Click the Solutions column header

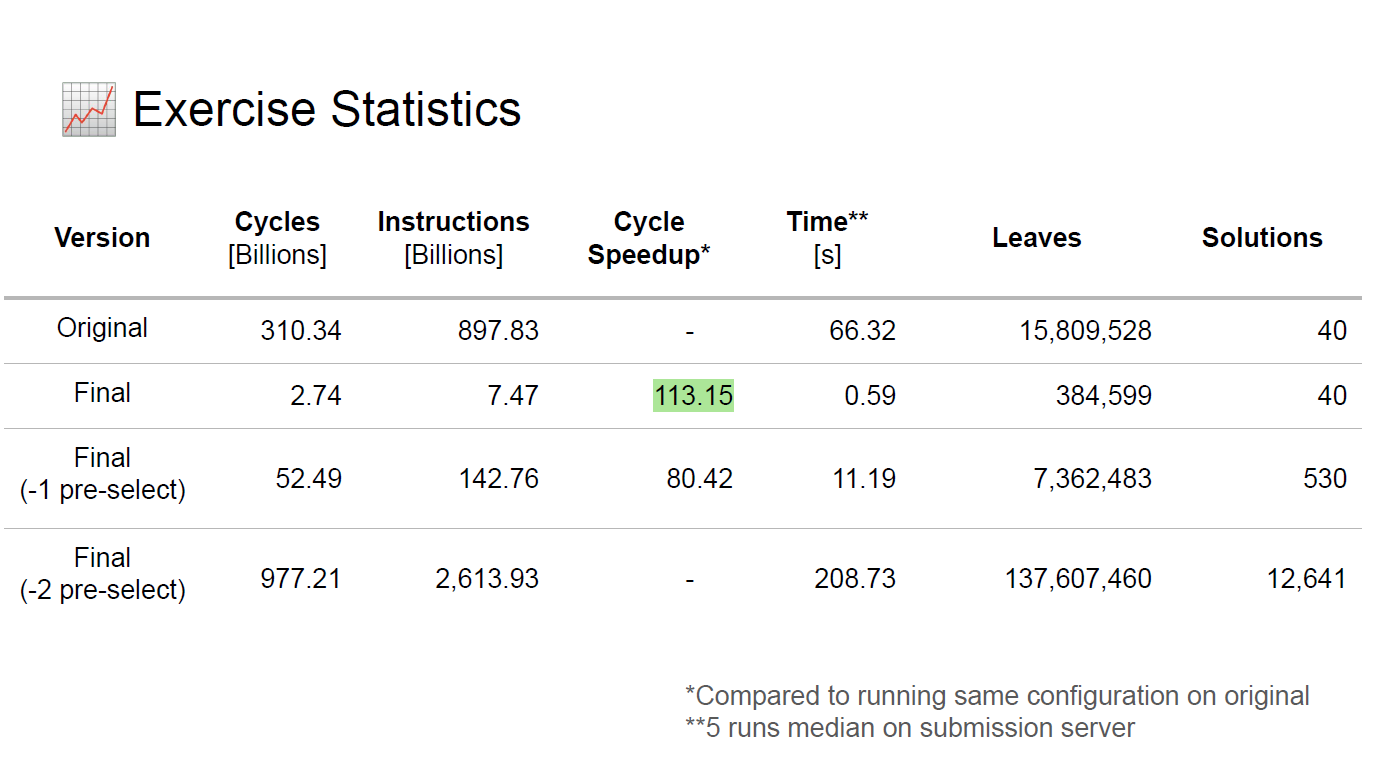1262,238
